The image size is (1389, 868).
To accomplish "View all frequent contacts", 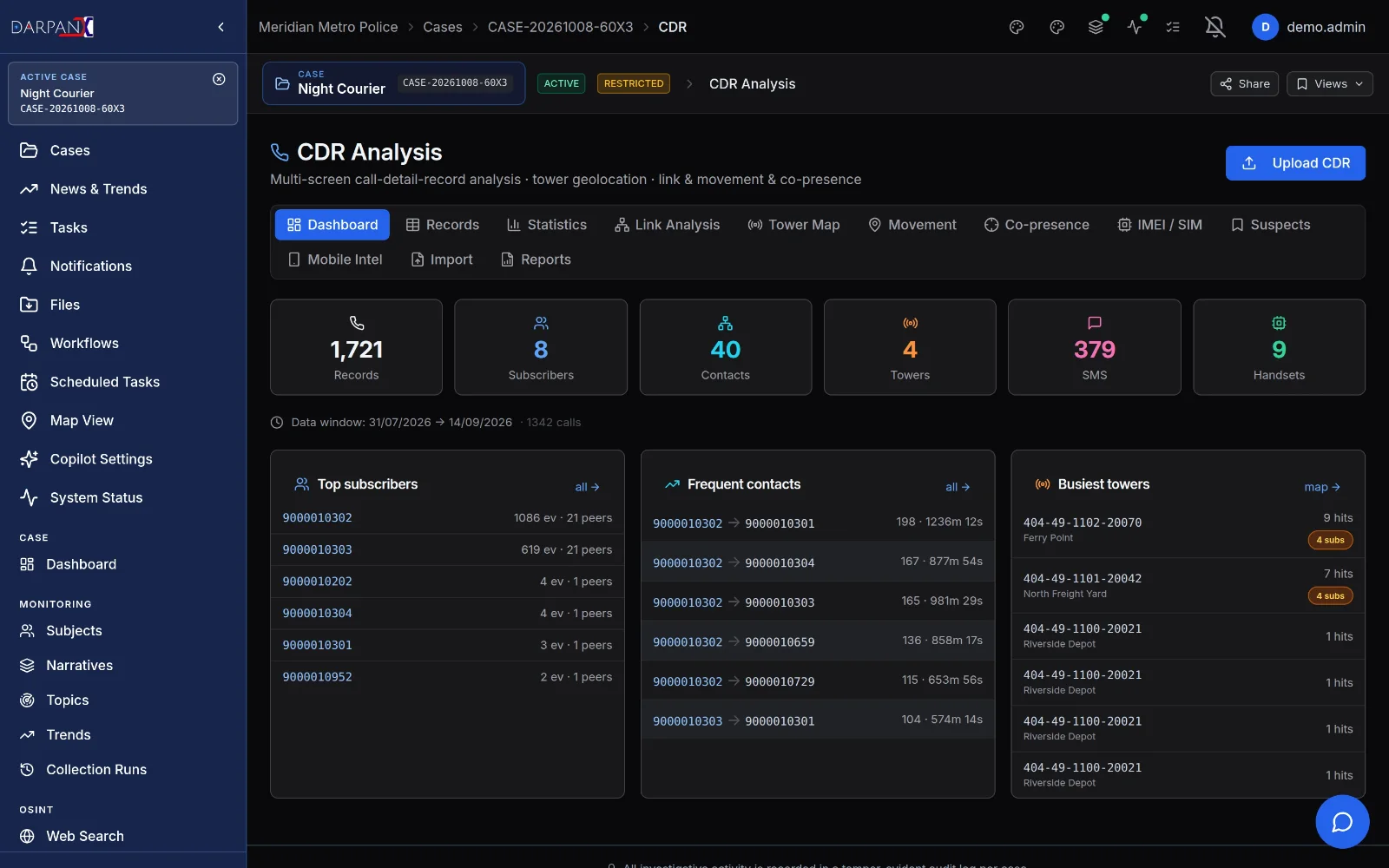I will (958, 487).
